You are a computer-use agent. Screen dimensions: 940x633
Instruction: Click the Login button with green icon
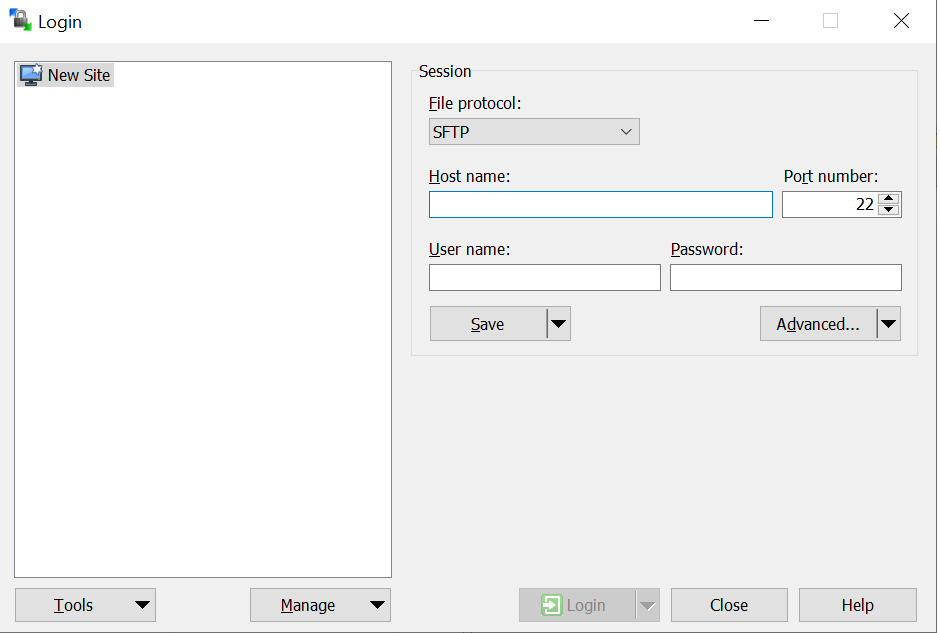click(x=576, y=605)
